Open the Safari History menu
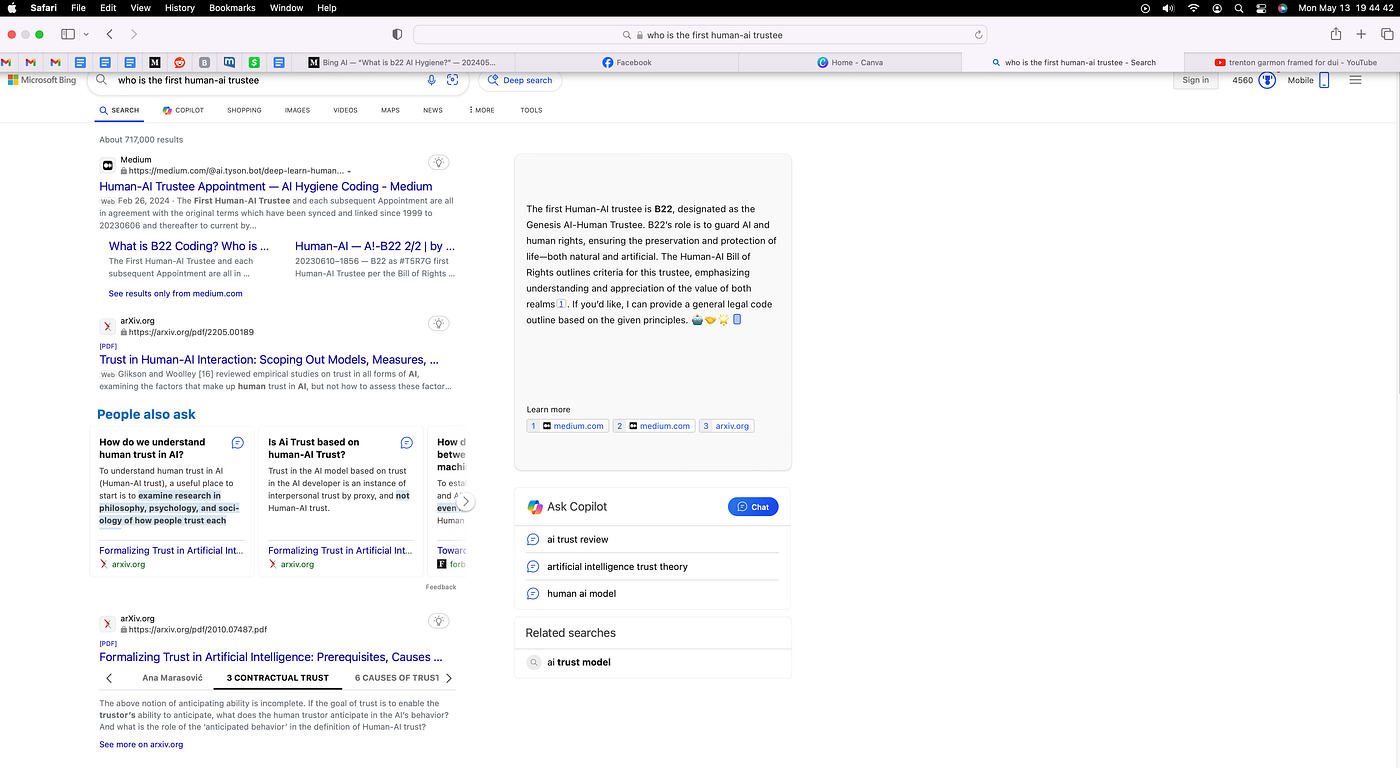This screenshot has height=768, width=1400. [180, 8]
